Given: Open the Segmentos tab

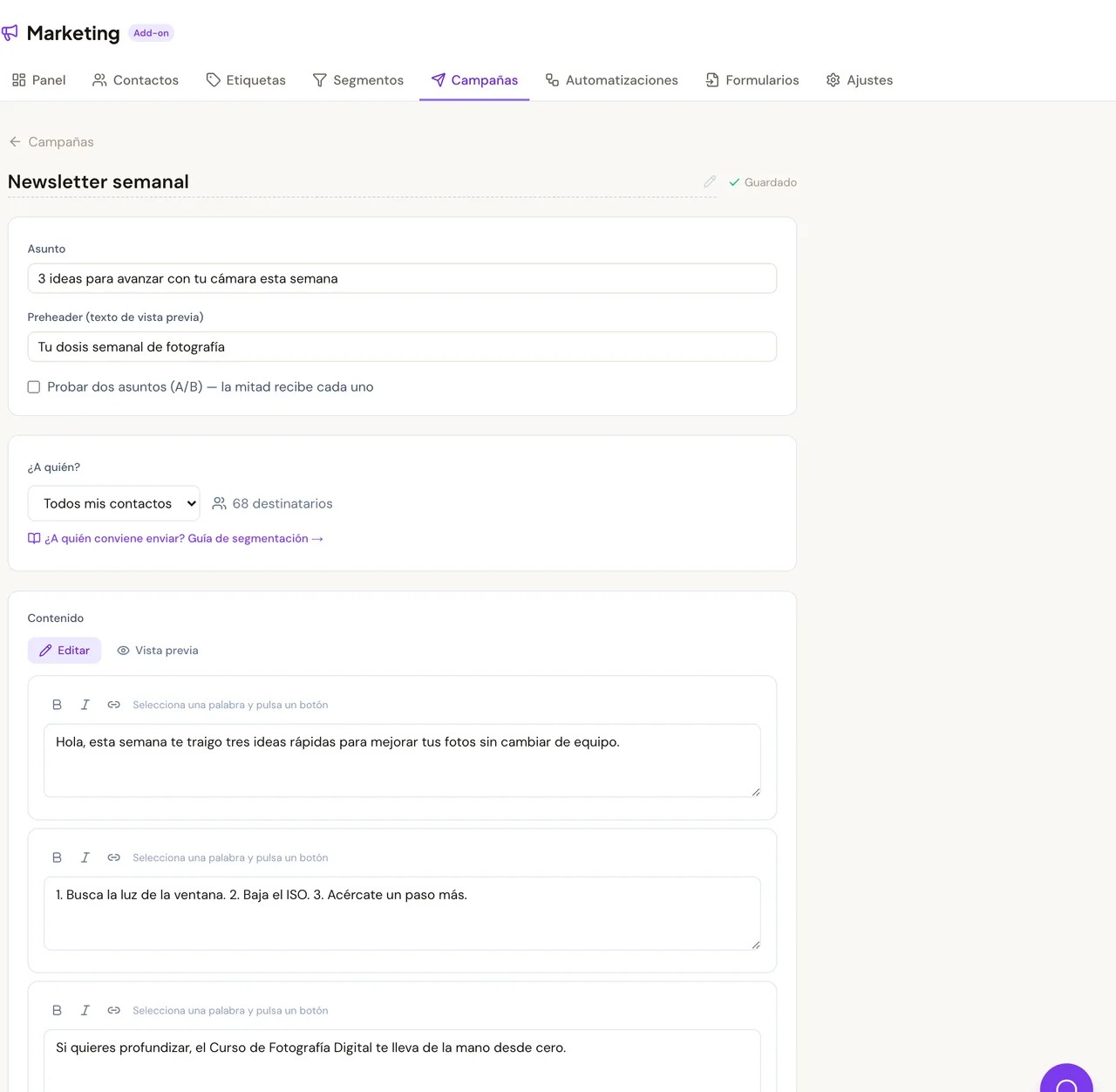Looking at the screenshot, I should (x=357, y=80).
